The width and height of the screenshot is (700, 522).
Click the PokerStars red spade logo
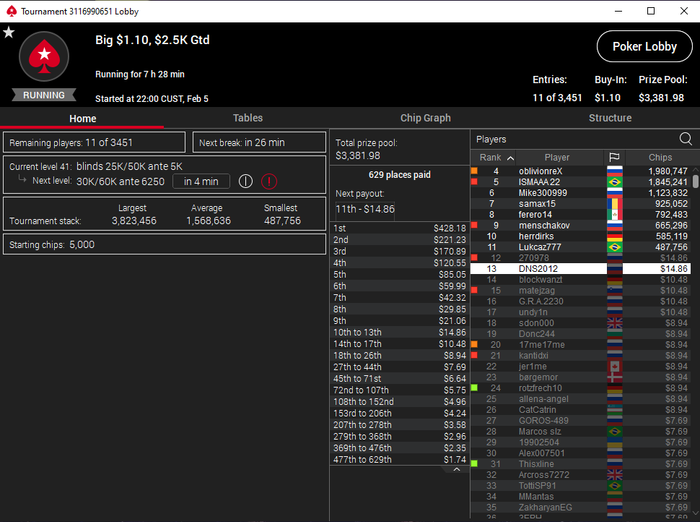(44, 56)
